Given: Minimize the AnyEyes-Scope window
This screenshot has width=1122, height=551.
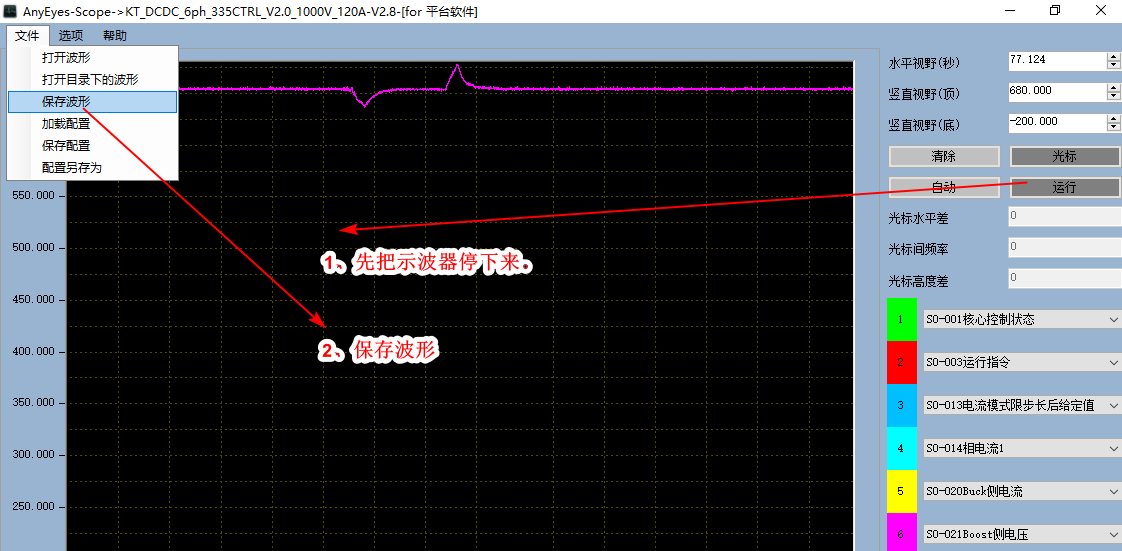Looking at the screenshot, I should 1009,11.
